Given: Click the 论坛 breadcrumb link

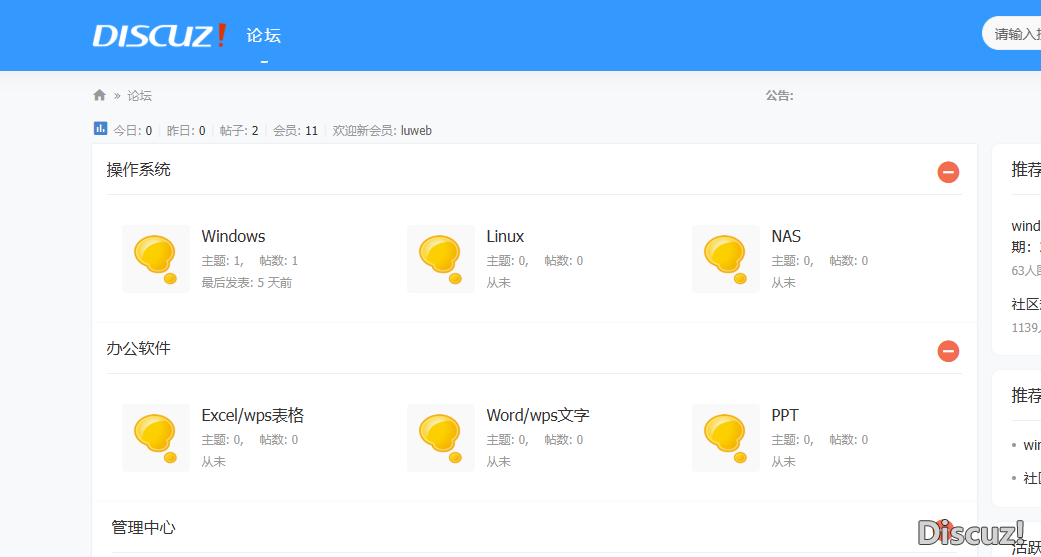Looking at the screenshot, I should click(x=139, y=96).
